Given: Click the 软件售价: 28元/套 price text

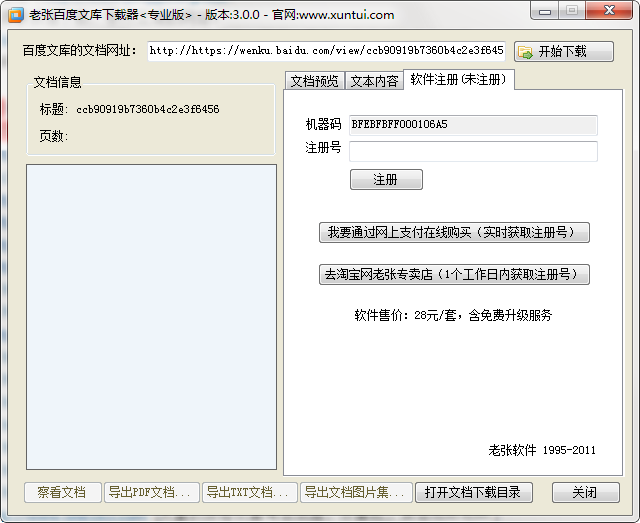Looking at the screenshot, I should coord(453,315).
